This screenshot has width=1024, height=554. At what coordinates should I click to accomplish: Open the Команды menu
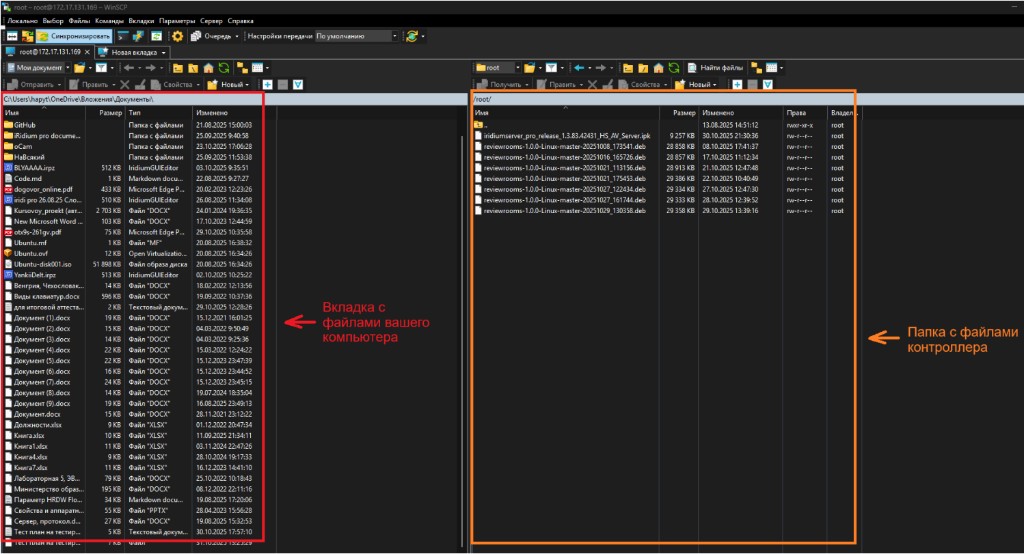click(109, 21)
